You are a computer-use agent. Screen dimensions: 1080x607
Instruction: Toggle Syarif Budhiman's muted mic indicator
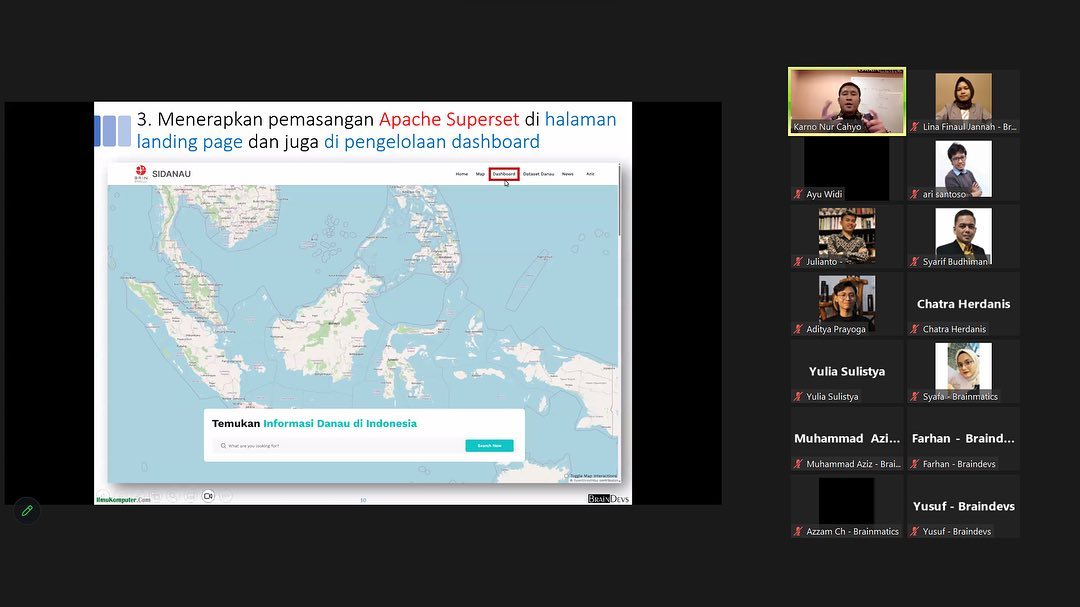tap(915, 262)
